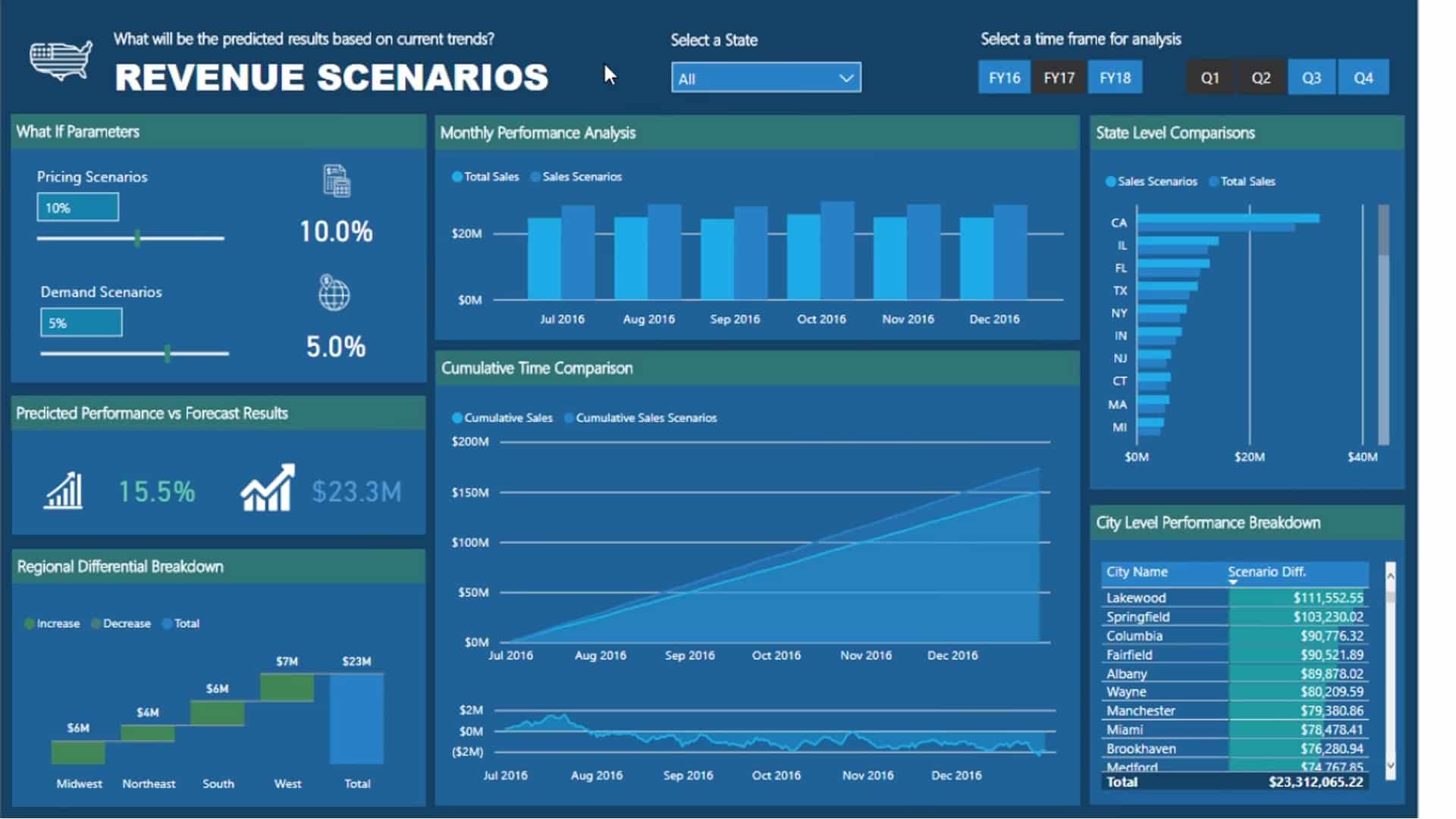
Task: Click the Decrease legend item
Action: pos(121,623)
